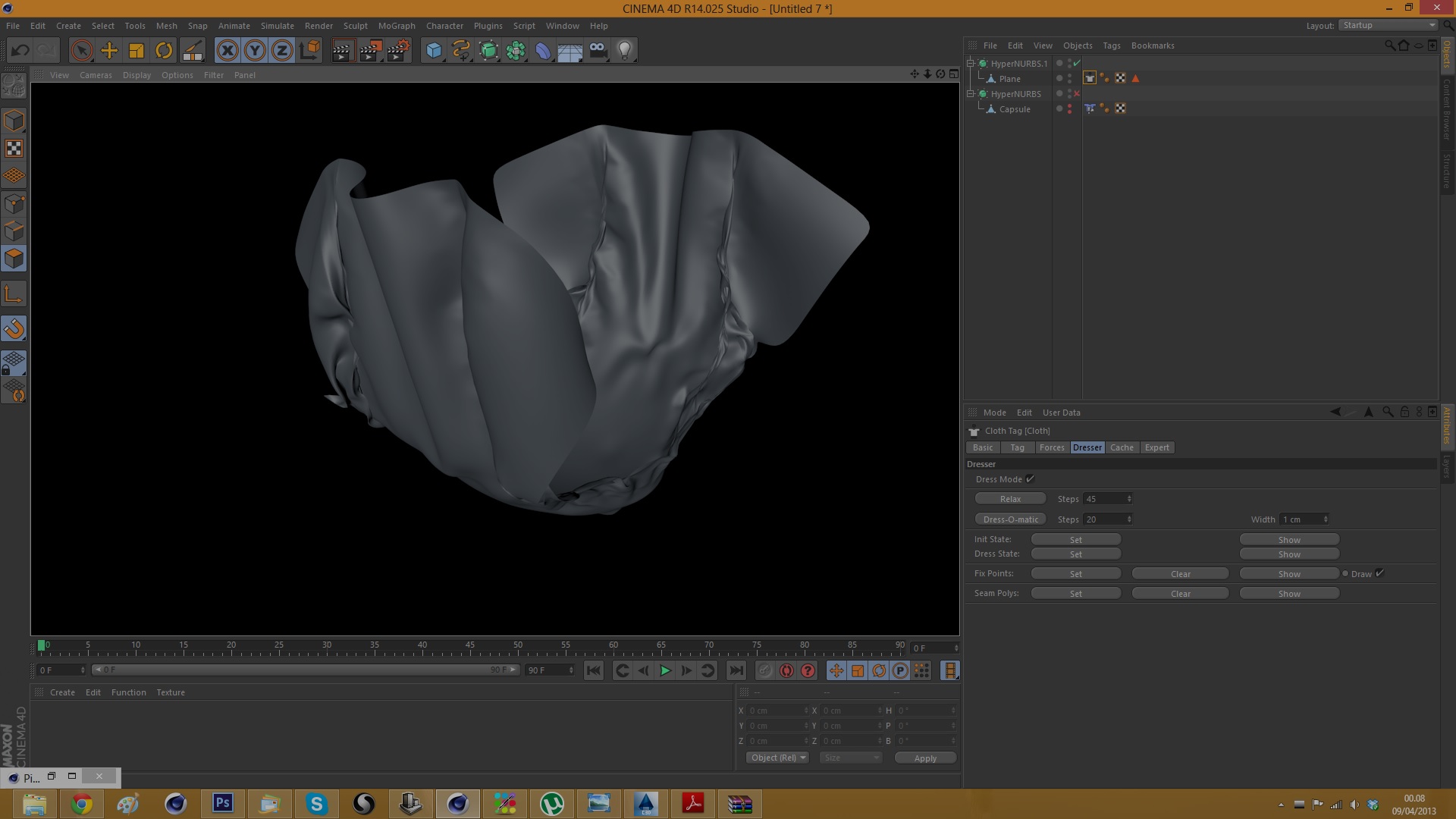This screenshot has width=1456, height=819.
Task: Add a light object
Action: (625, 51)
